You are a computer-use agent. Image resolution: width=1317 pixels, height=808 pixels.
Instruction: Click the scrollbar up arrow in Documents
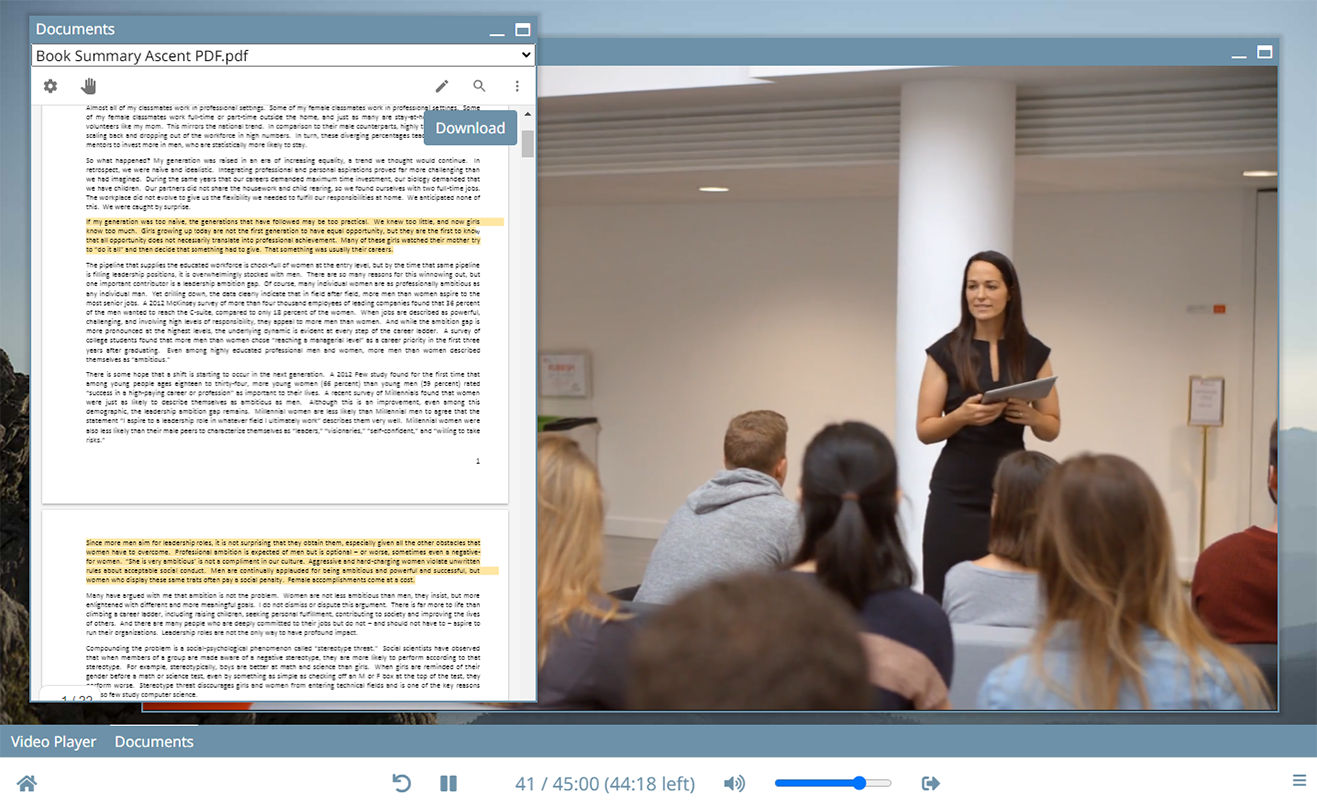pyautogui.click(x=527, y=114)
